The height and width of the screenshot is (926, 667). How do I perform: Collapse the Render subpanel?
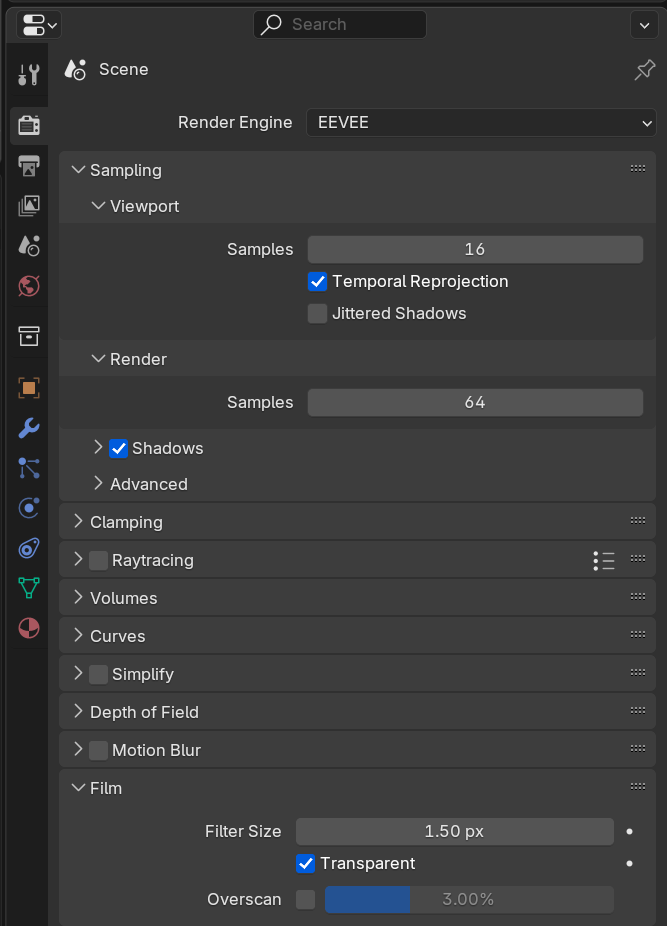(98, 359)
